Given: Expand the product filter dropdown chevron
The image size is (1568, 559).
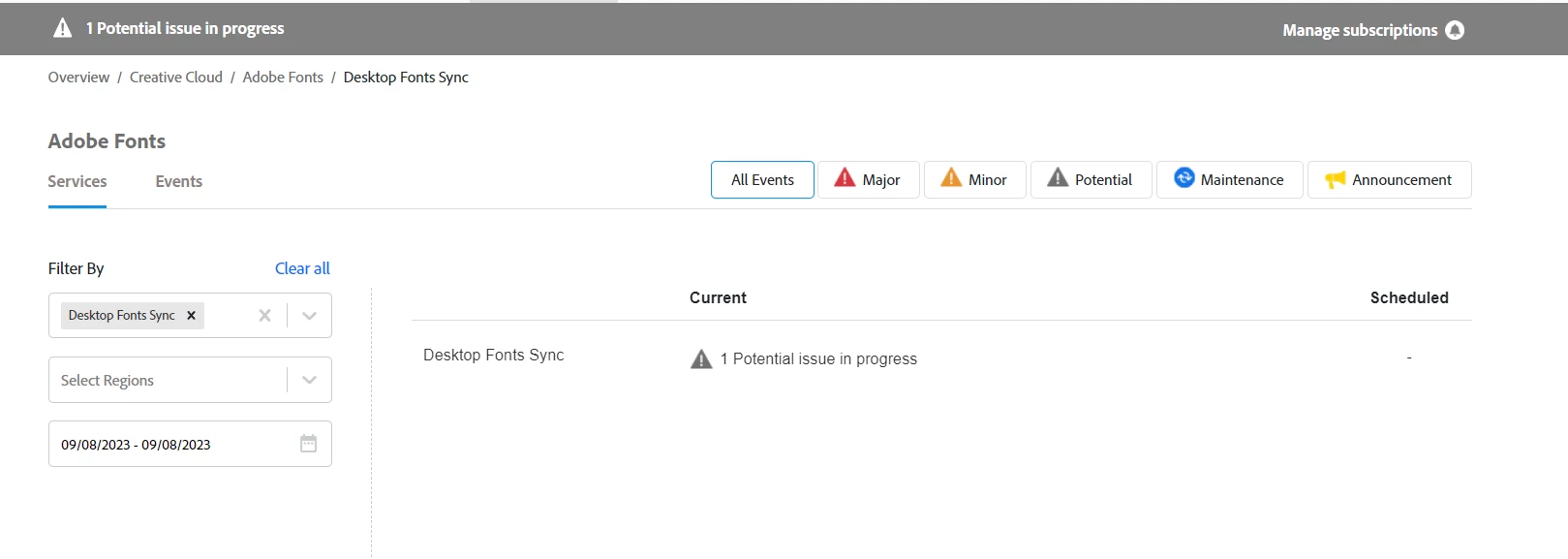Looking at the screenshot, I should [x=309, y=316].
